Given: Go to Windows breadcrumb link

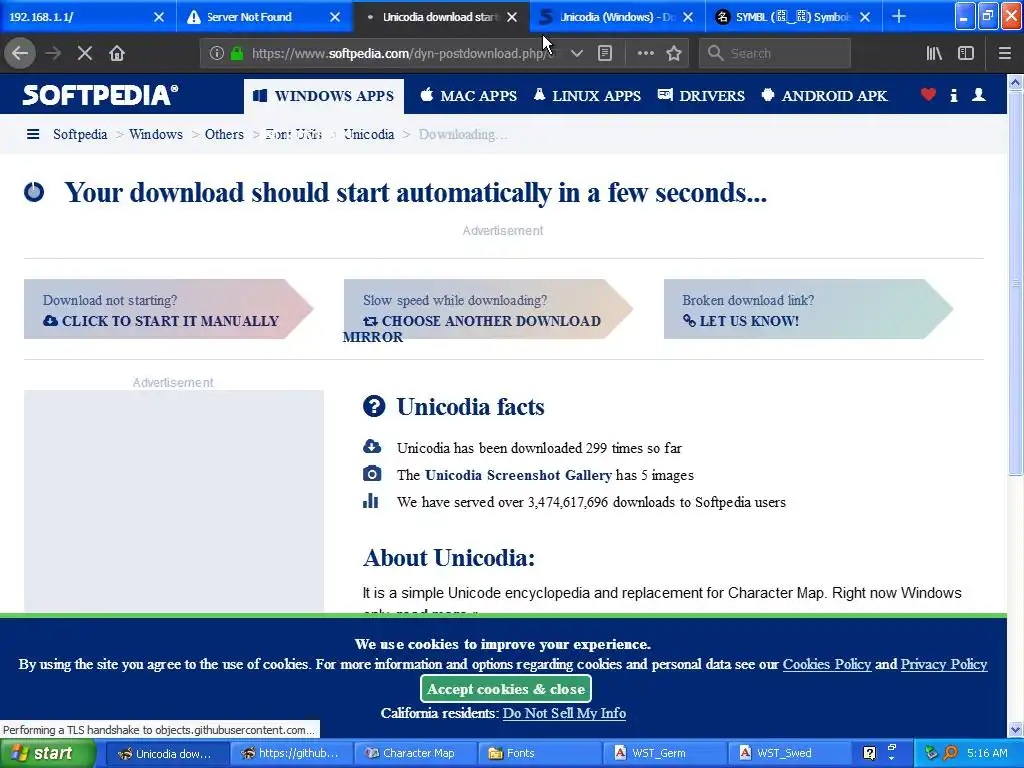Looking at the screenshot, I should click(155, 134).
